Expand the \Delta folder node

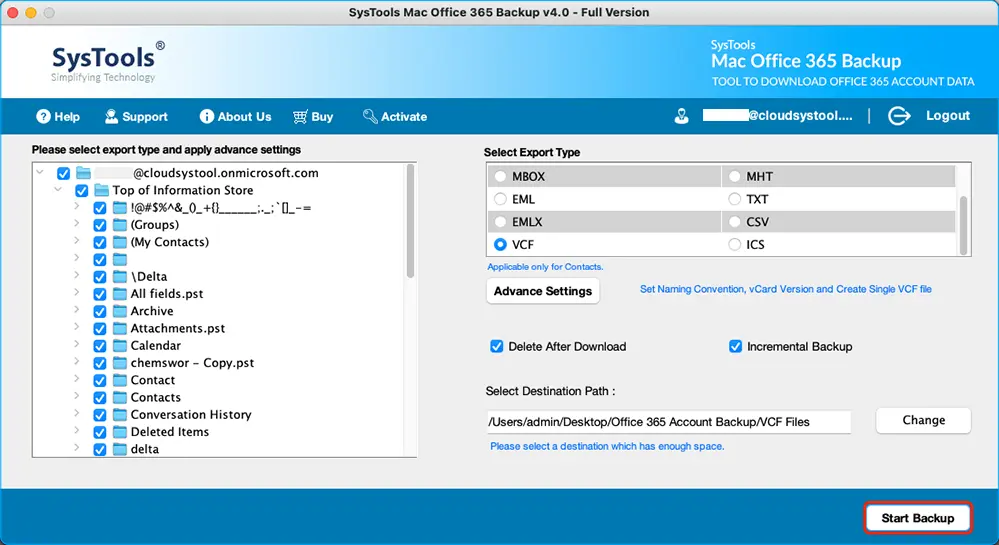pyautogui.click(x=76, y=275)
